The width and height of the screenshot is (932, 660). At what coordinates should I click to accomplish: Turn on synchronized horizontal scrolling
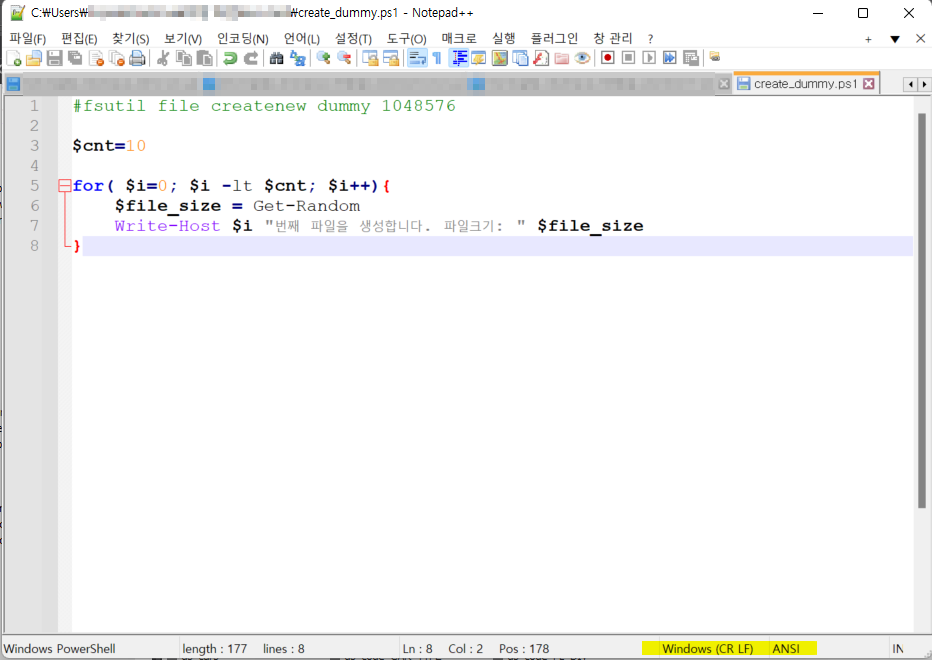391,58
